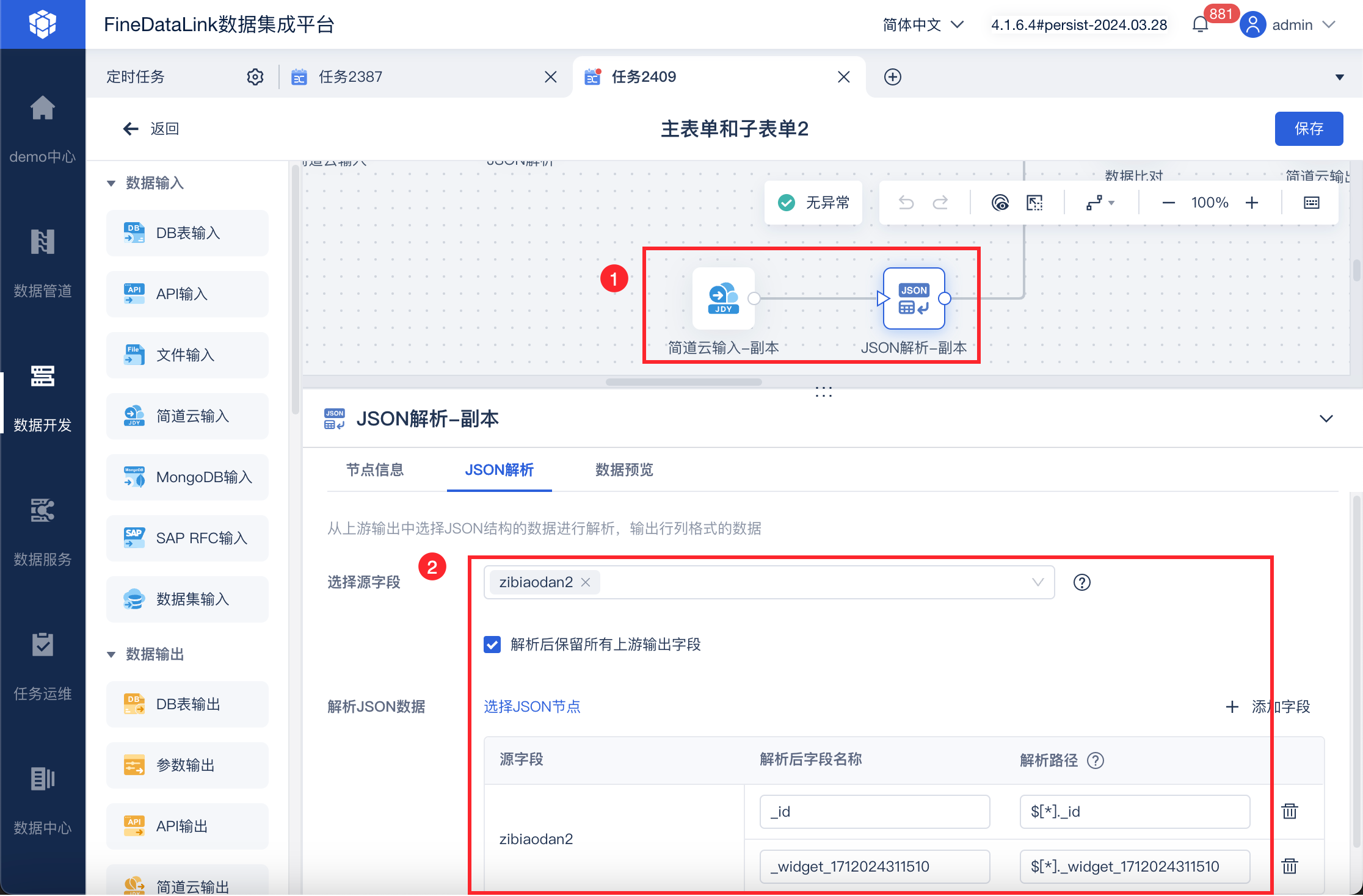Click the undo arrow in canvas toolbar
Viewport: 1363px width, 896px height.
click(906, 203)
